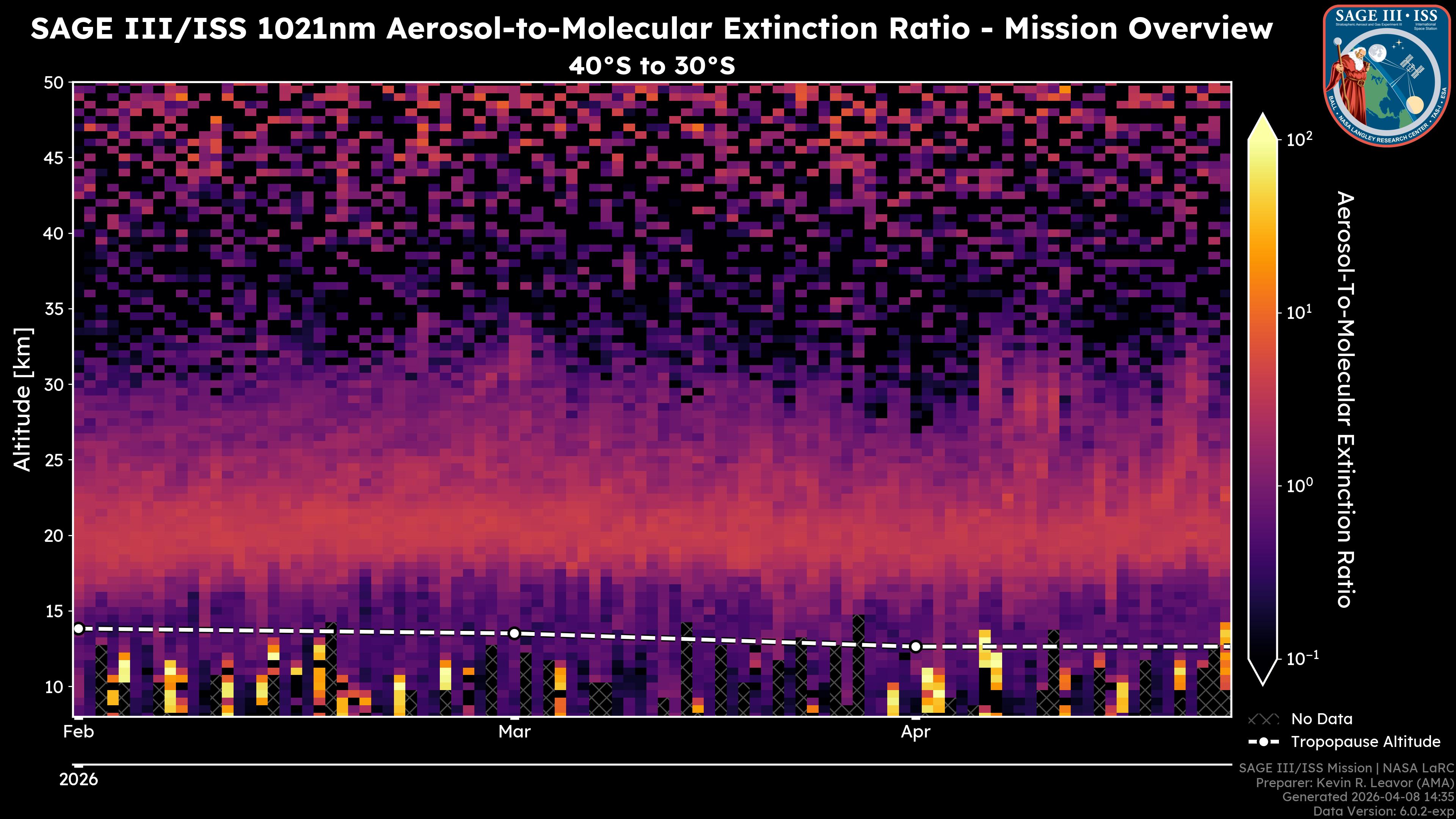
Task: Click the SAGE III ISS mission logo
Action: 1387,75
